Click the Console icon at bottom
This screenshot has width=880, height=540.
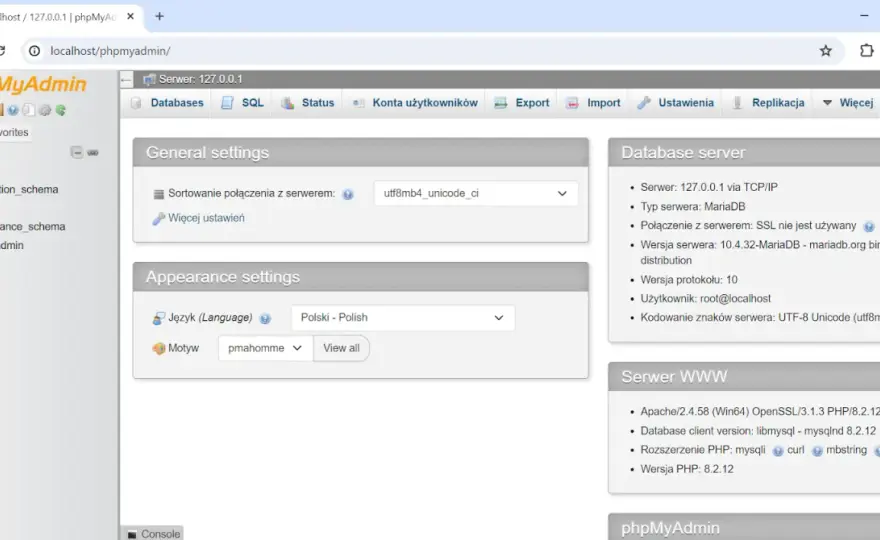pyautogui.click(x=132, y=534)
